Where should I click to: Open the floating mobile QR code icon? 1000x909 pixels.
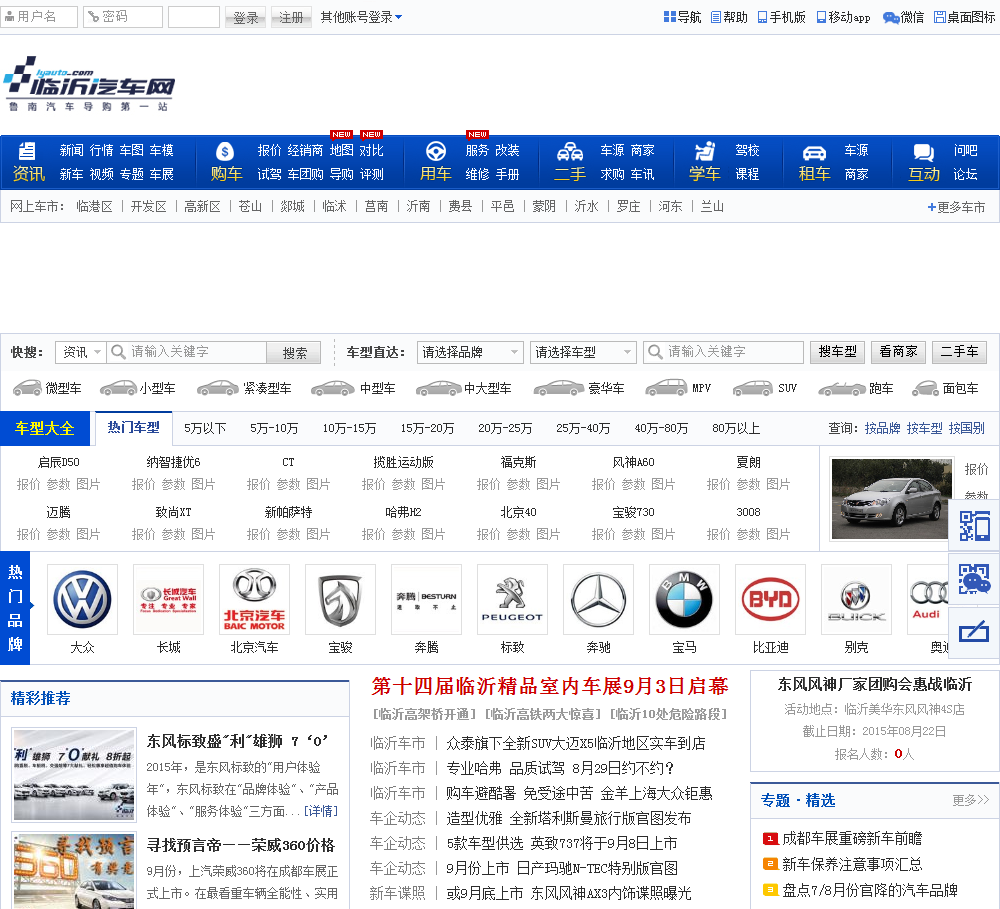974,526
